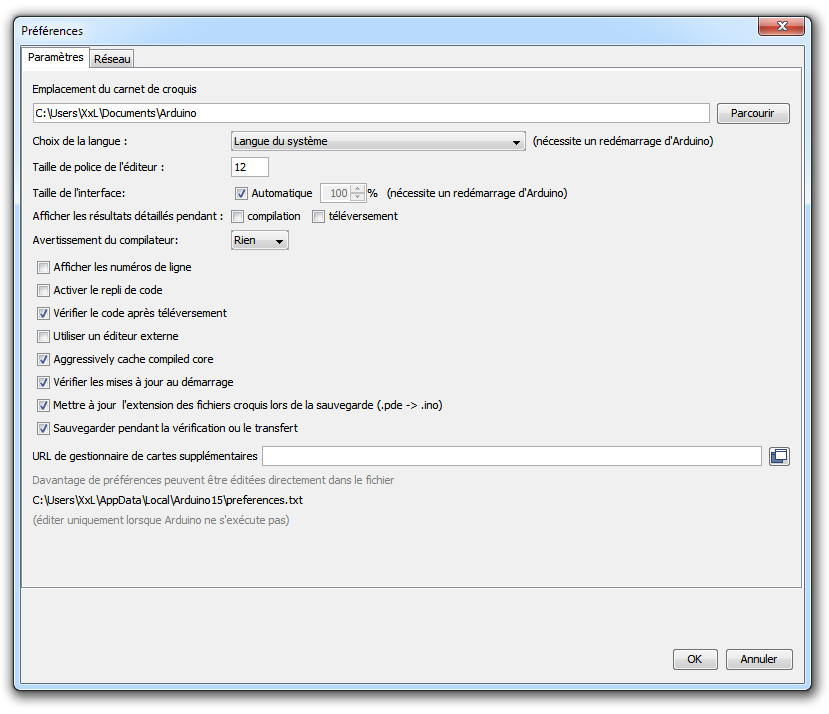
Task: Confirm preferences with OK
Action: click(x=695, y=659)
